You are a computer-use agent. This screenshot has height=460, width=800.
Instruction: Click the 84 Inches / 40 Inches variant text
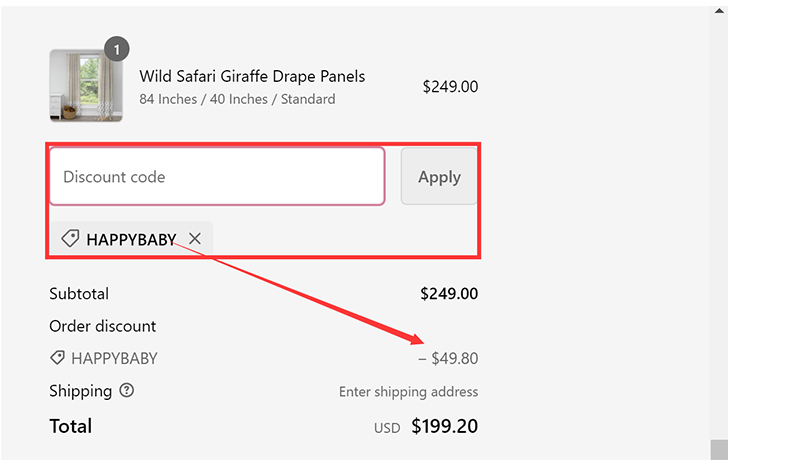(x=237, y=99)
